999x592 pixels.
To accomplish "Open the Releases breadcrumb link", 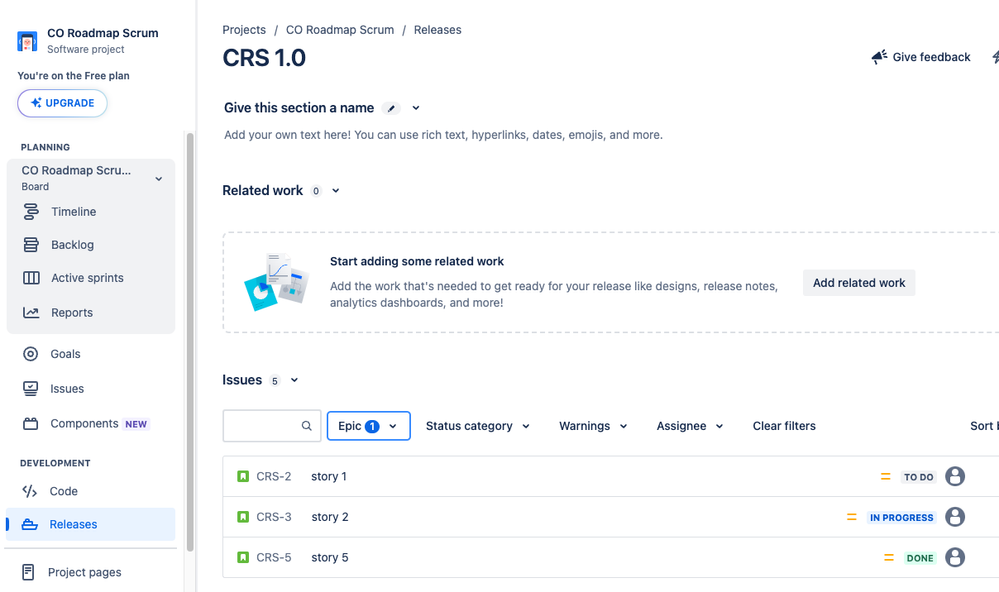I will point(438,30).
